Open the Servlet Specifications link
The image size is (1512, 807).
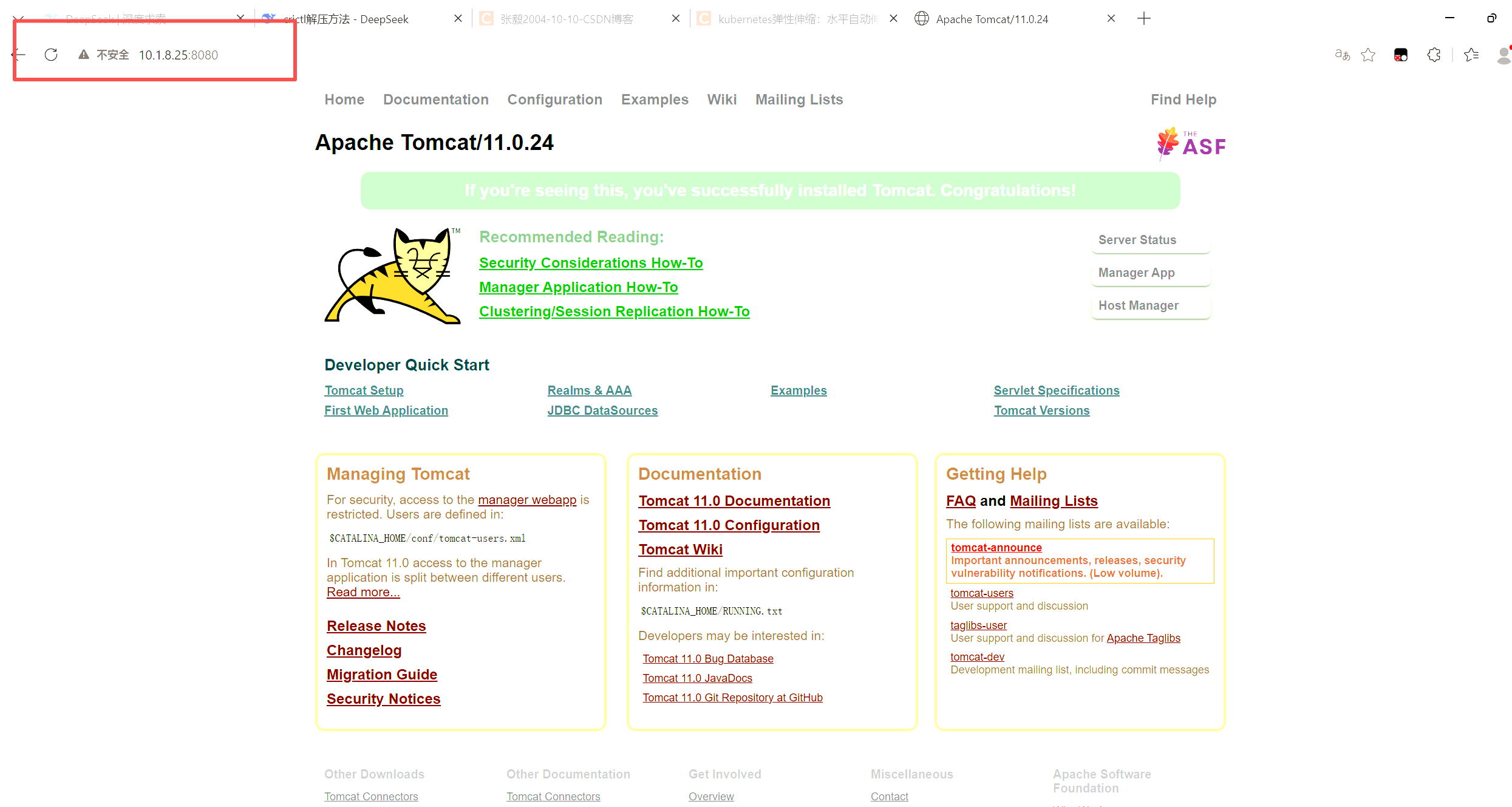pos(1057,390)
